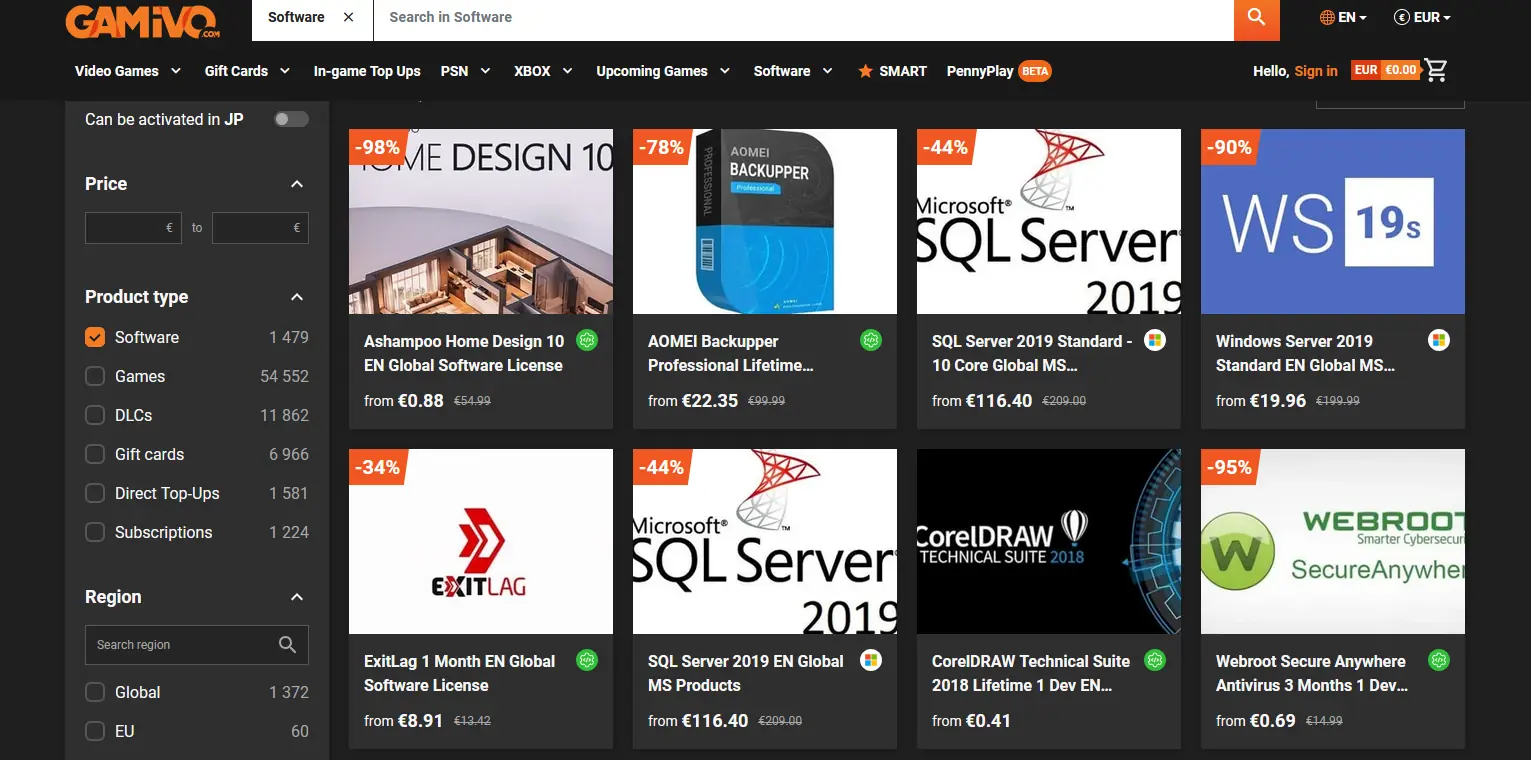Uncheck the Software product type checkbox
The width and height of the screenshot is (1531, 760).
tap(95, 337)
